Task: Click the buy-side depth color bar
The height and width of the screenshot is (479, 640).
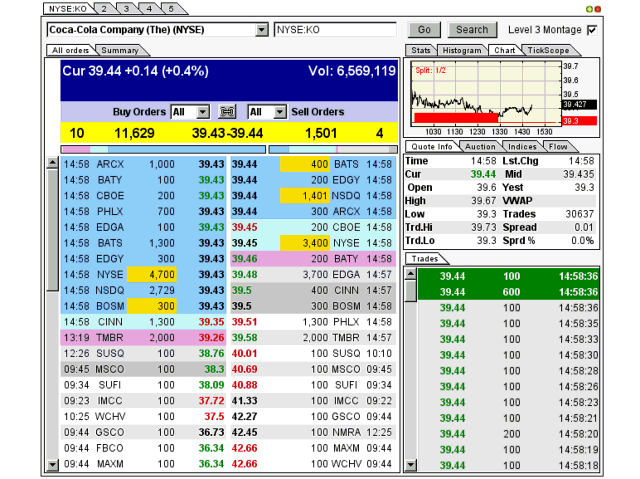Action: pyautogui.click(x=163, y=149)
